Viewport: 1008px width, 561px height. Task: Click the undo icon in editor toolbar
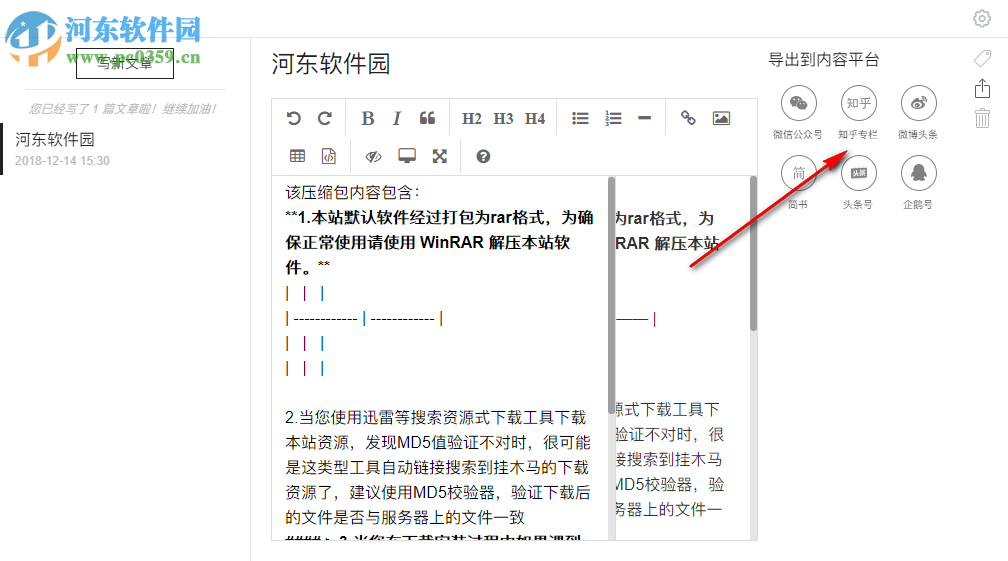pyautogui.click(x=294, y=118)
